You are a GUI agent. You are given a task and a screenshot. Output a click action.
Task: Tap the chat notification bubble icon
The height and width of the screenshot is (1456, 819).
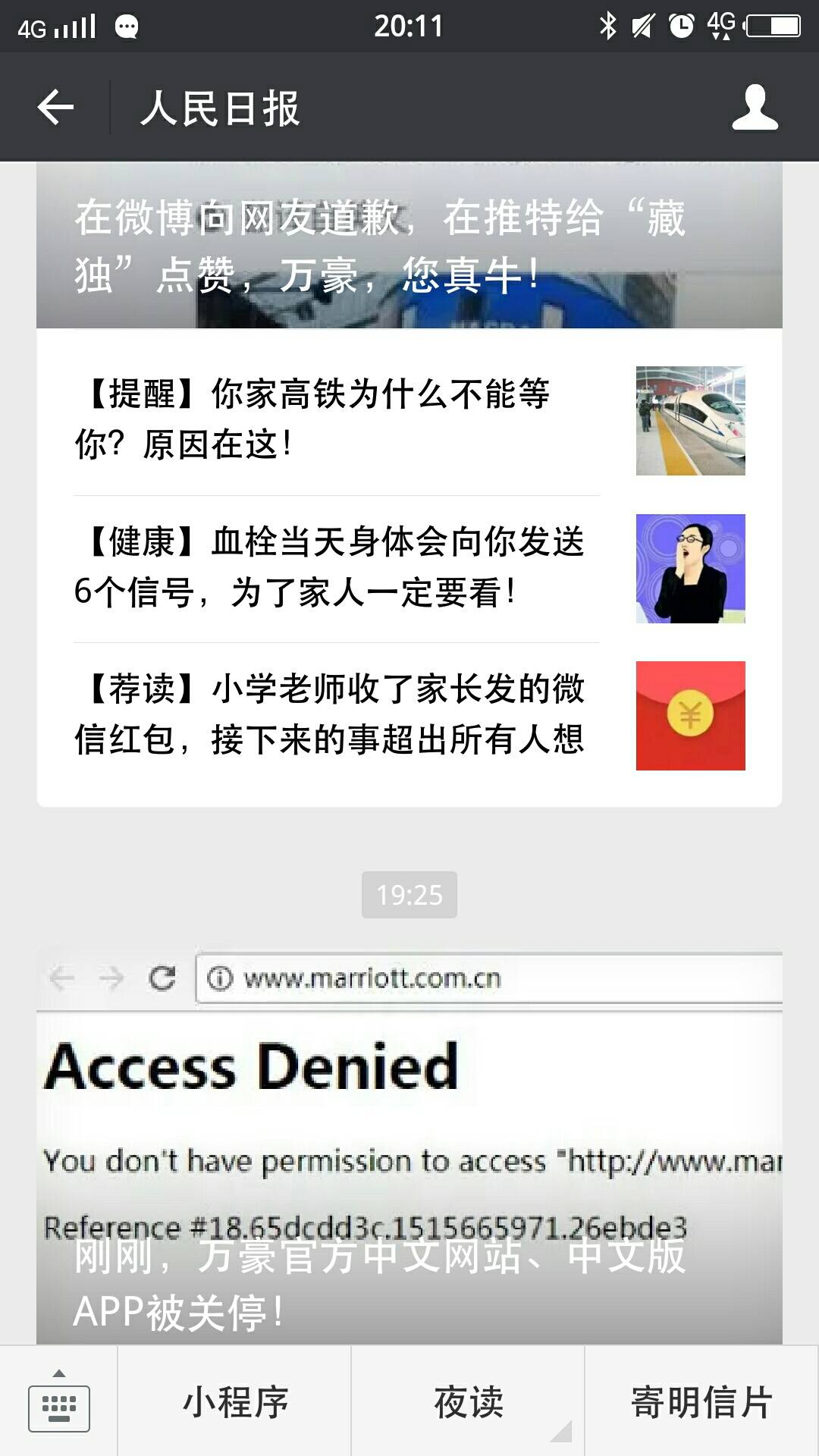click(127, 27)
